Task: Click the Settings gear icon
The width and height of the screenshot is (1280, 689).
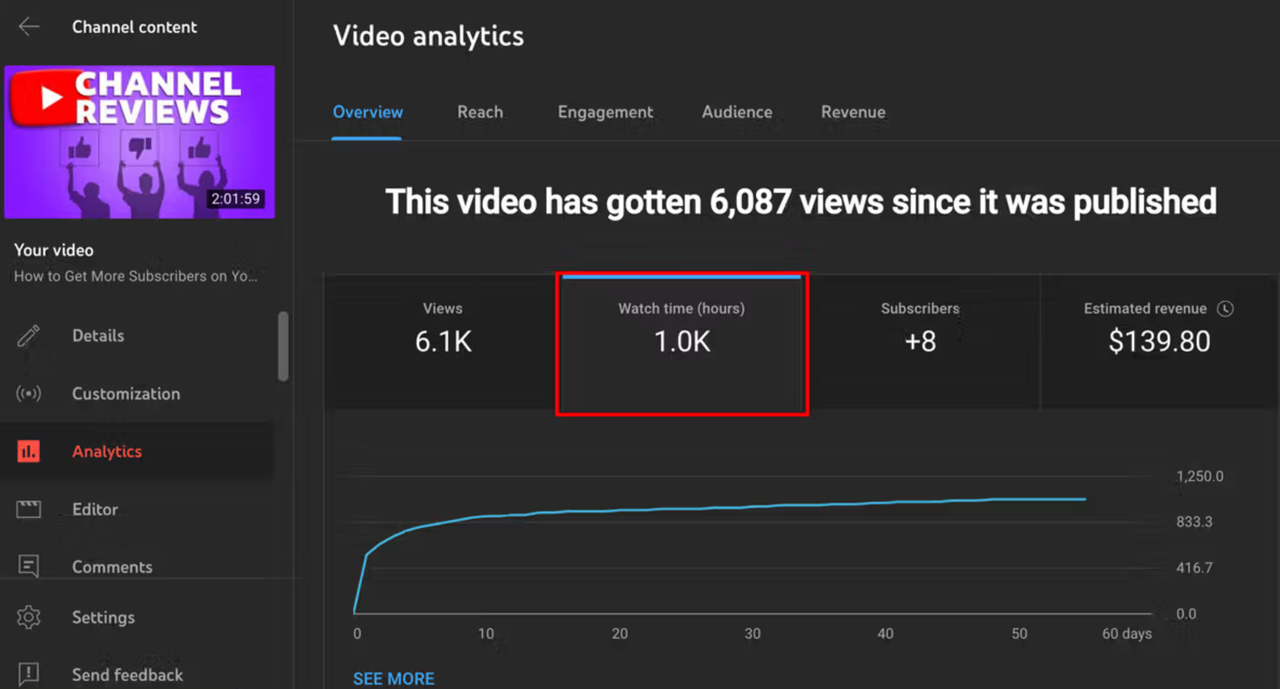Action: click(29, 618)
